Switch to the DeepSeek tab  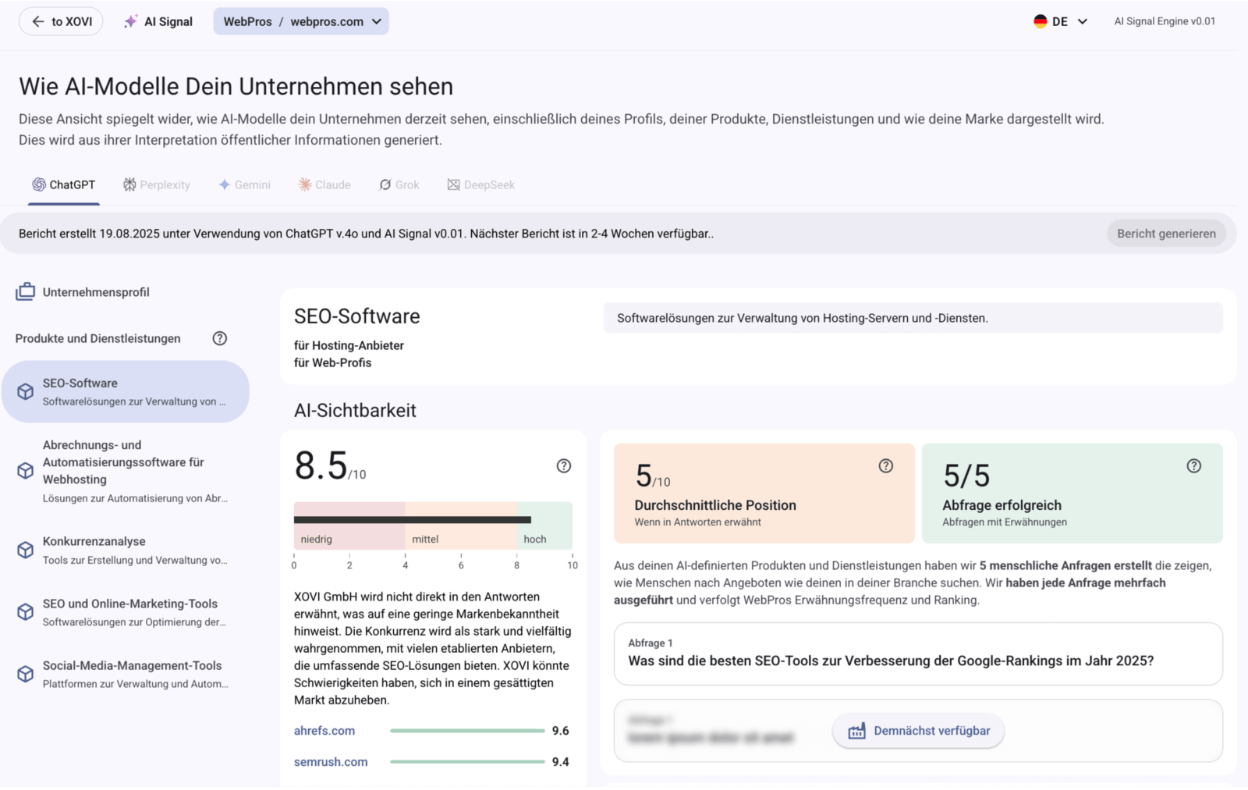click(481, 185)
